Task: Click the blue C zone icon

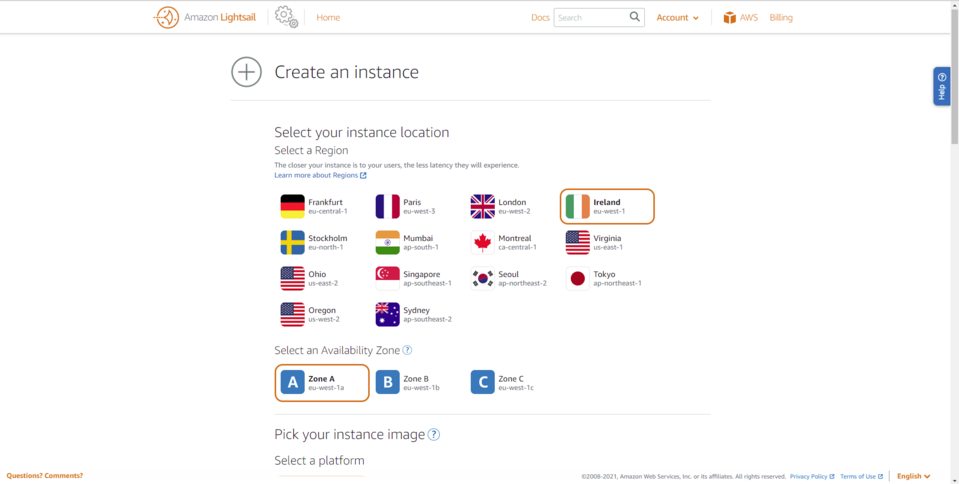Action: coord(483,382)
